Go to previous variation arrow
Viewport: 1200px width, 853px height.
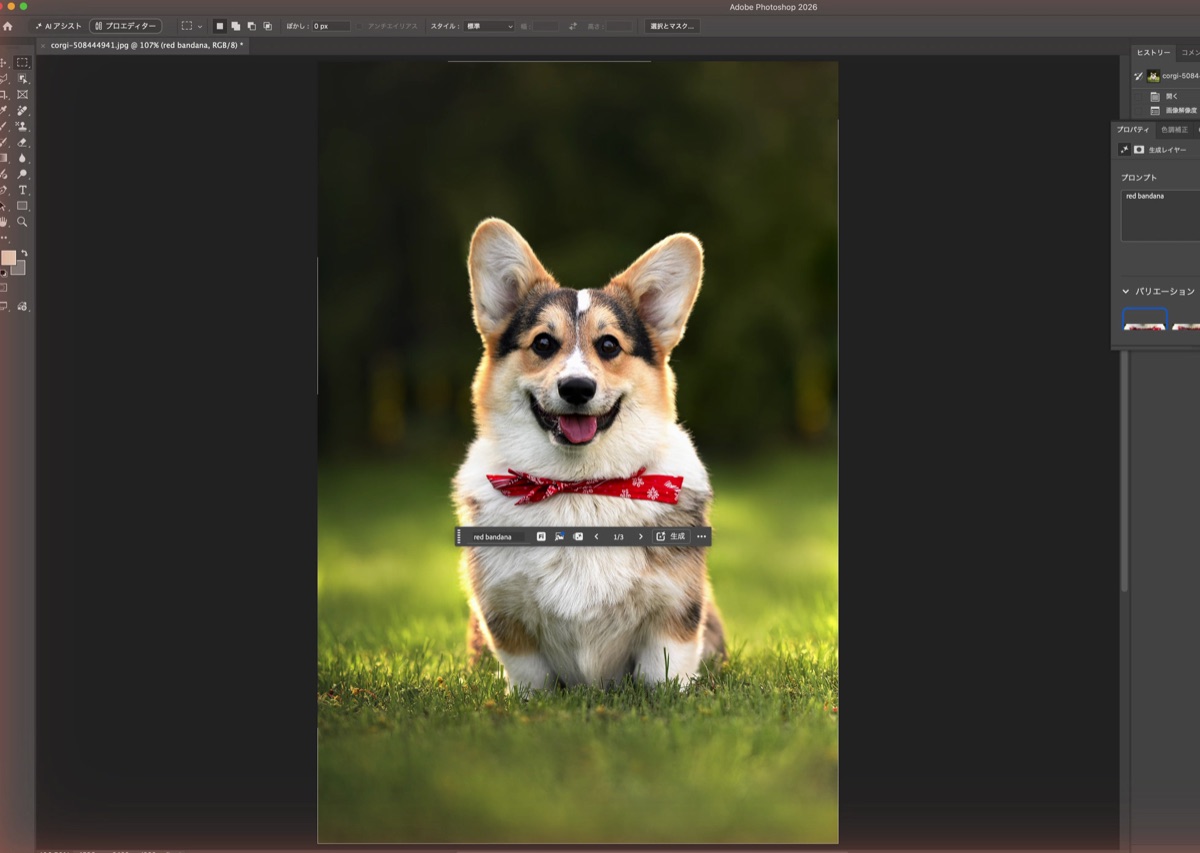[597, 537]
